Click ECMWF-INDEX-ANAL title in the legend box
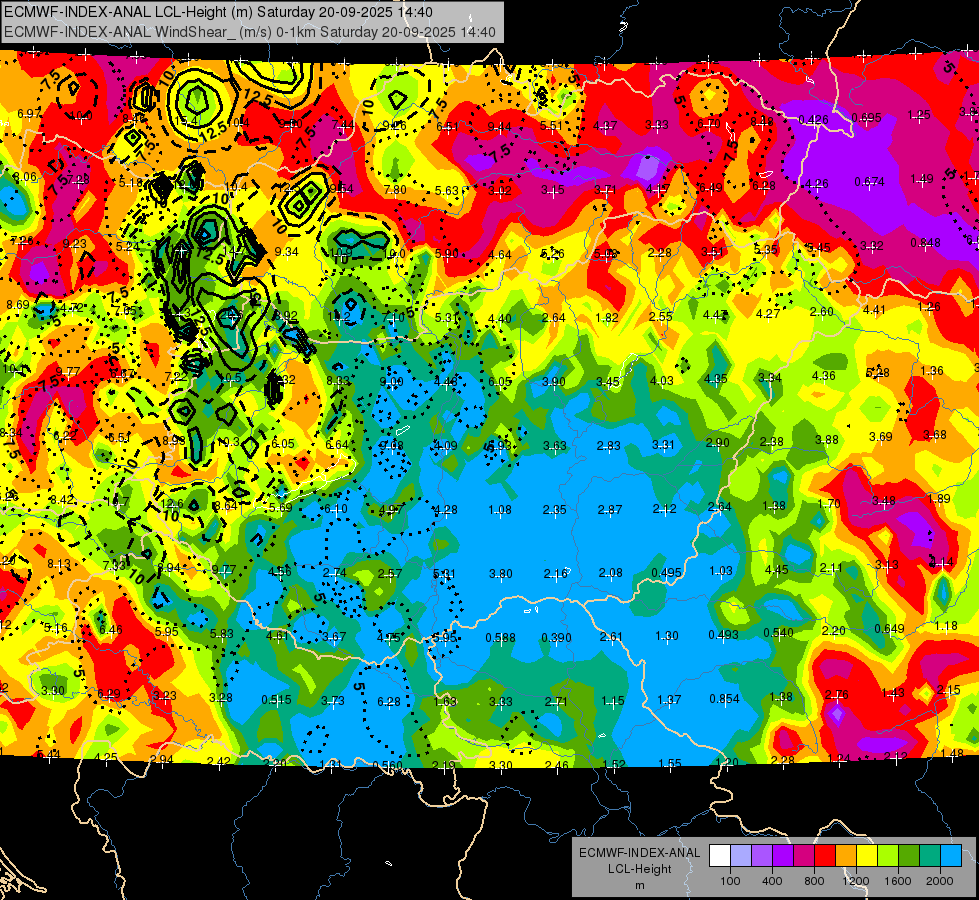The width and height of the screenshot is (979, 900). coord(639,853)
